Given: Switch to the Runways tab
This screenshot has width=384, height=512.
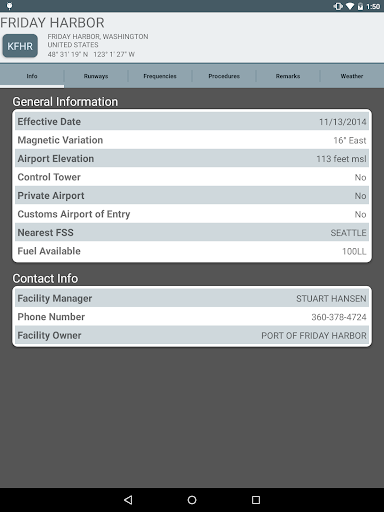Looking at the screenshot, I should pos(96,76).
